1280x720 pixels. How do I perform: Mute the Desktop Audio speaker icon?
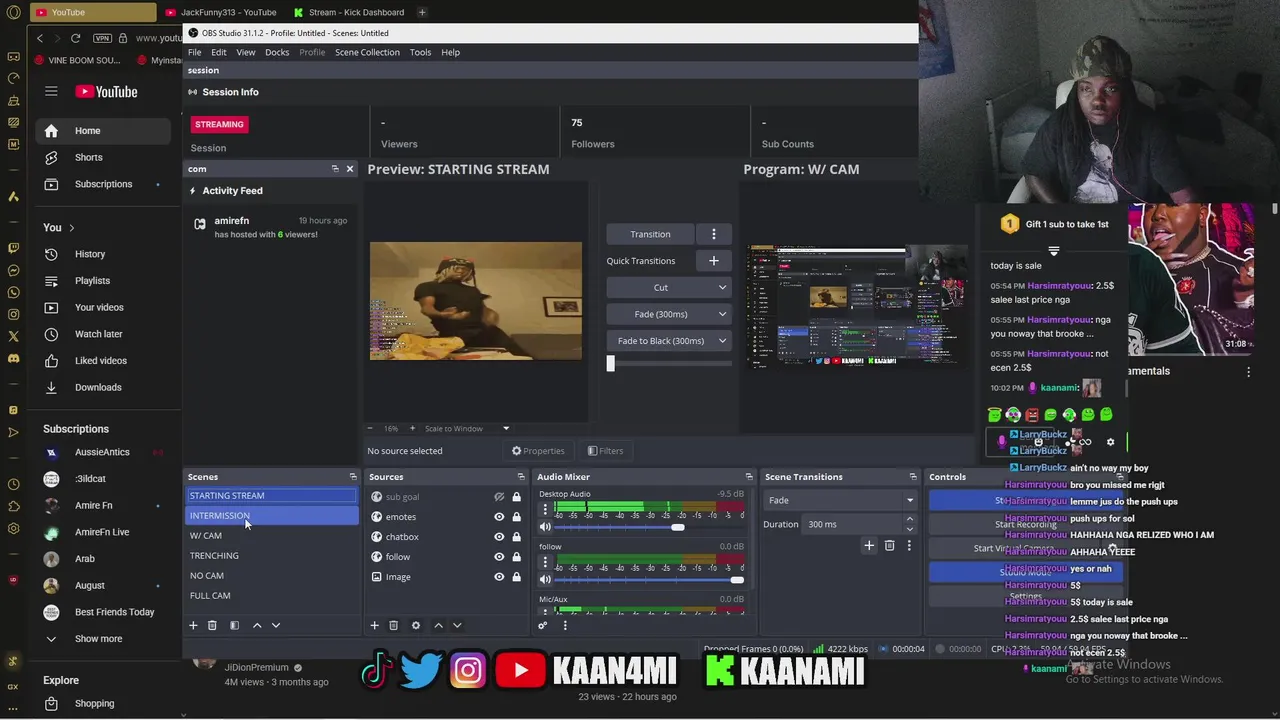tap(545, 527)
